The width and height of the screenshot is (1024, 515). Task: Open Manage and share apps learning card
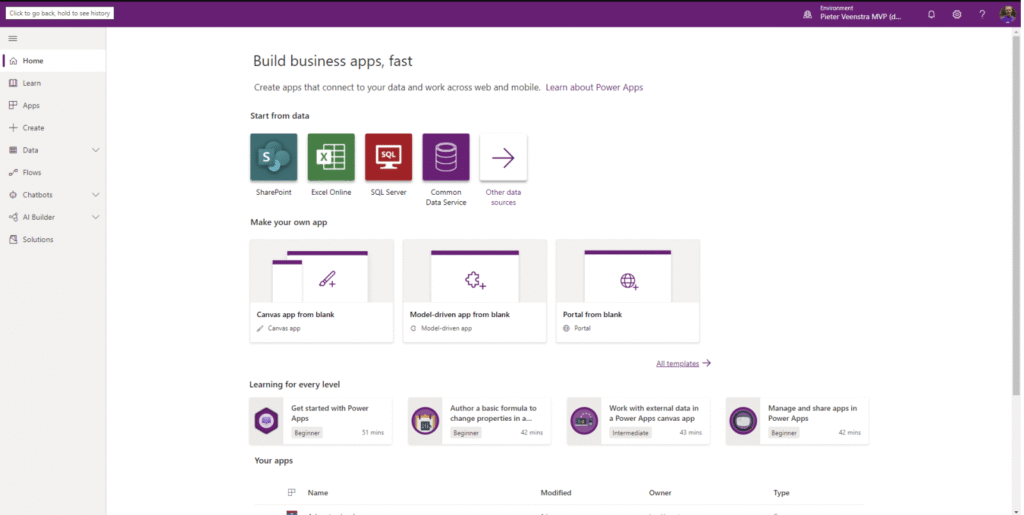tap(797, 421)
